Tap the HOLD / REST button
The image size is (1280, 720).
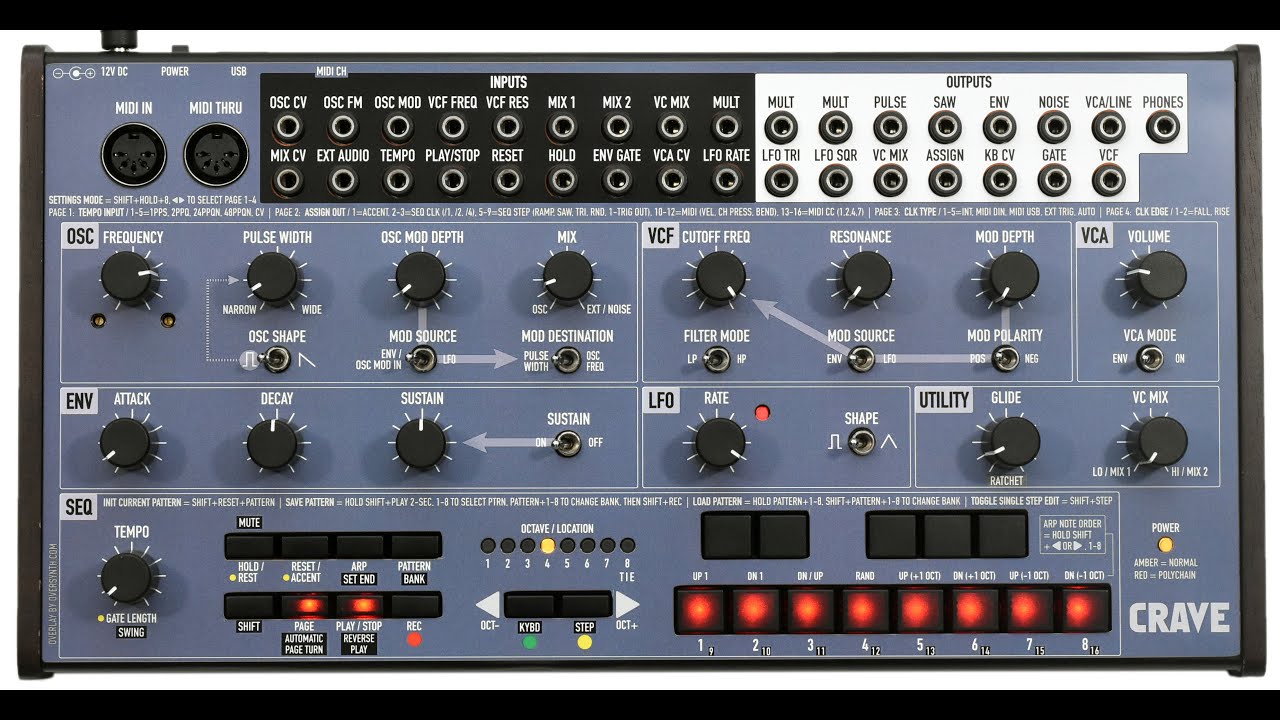pyautogui.click(x=251, y=545)
